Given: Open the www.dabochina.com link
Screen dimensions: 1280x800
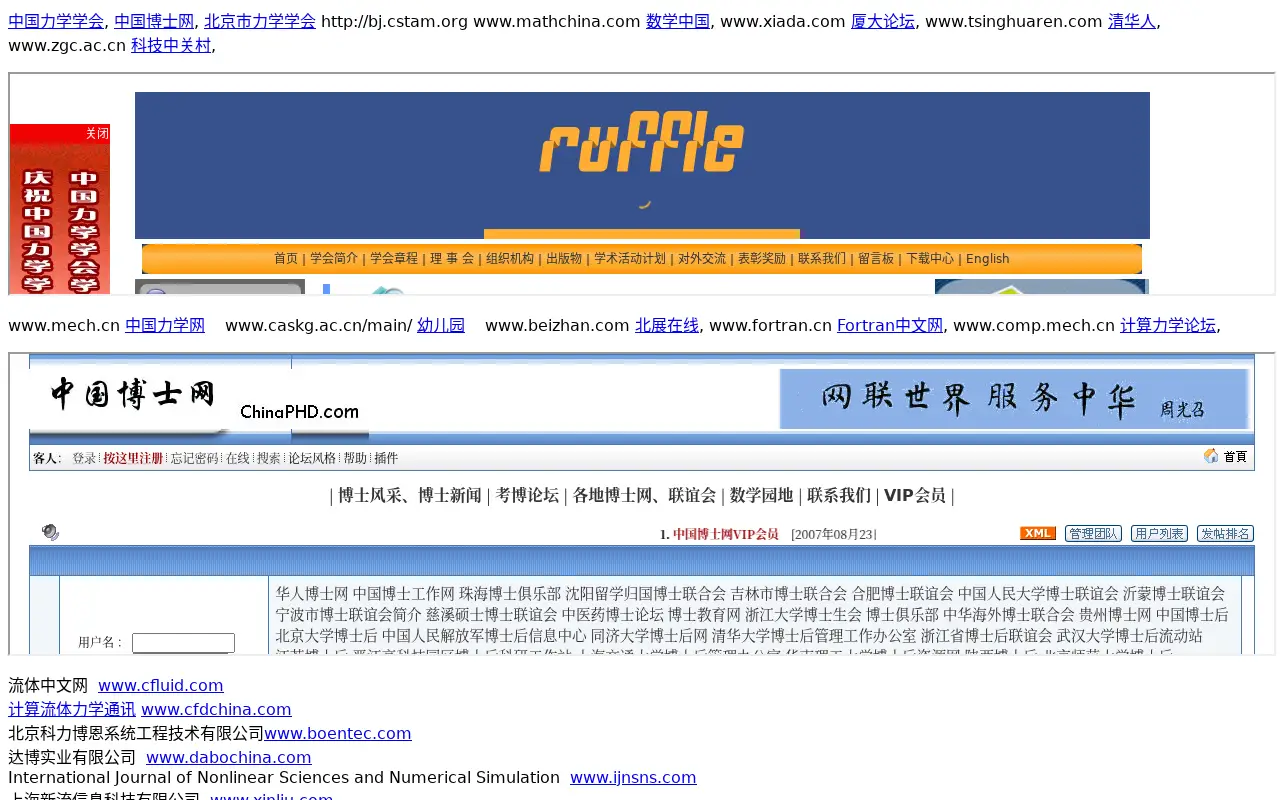Looking at the screenshot, I should click(x=229, y=757).
